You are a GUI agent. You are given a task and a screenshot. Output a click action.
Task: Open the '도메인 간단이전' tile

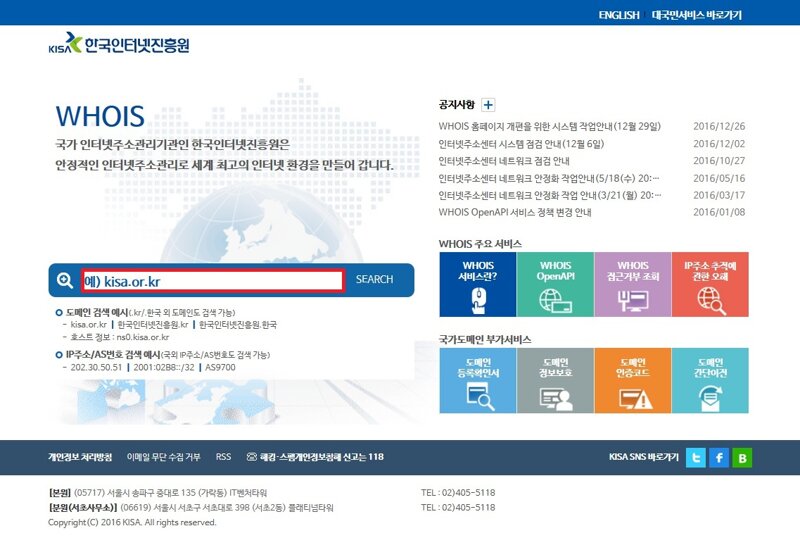tap(710, 381)
